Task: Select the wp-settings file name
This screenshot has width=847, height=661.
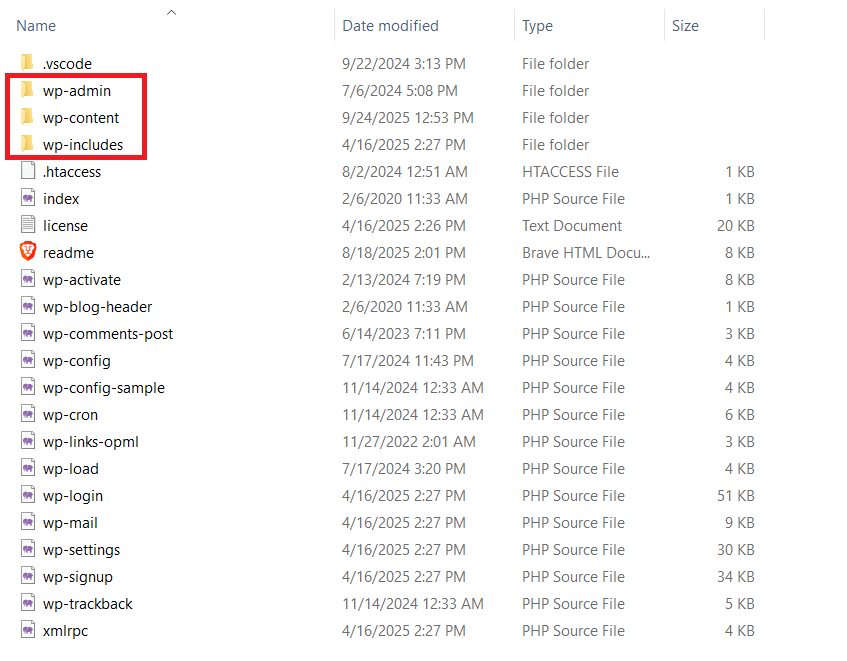Action: (81, 550)
